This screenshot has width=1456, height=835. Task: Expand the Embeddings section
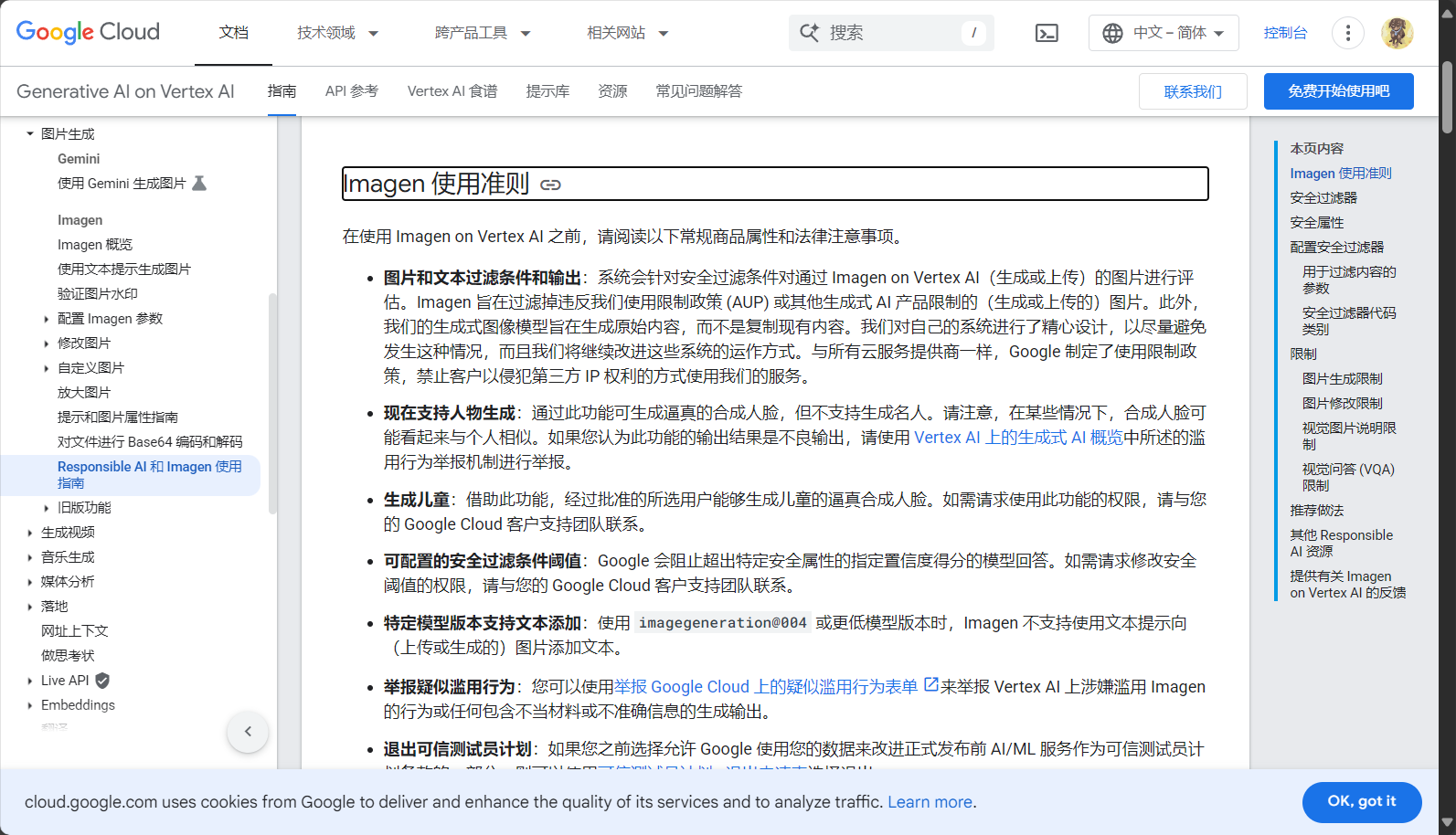pyautogui.click(x=29, y=705)
